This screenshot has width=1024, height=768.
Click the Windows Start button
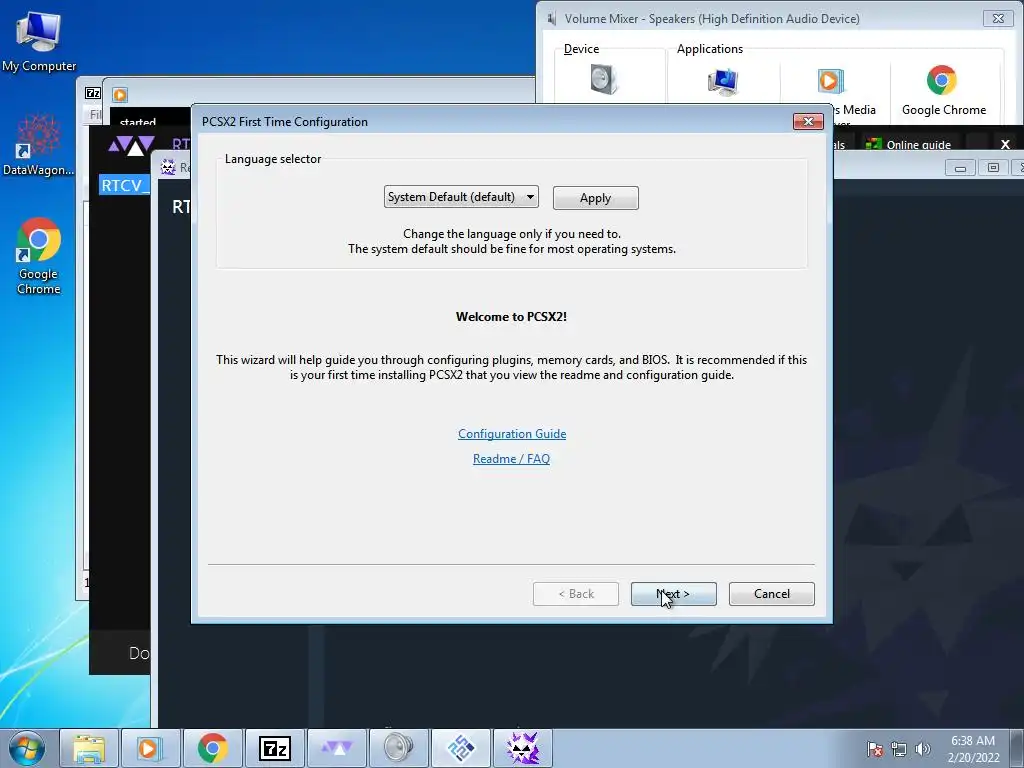(27, 748)
